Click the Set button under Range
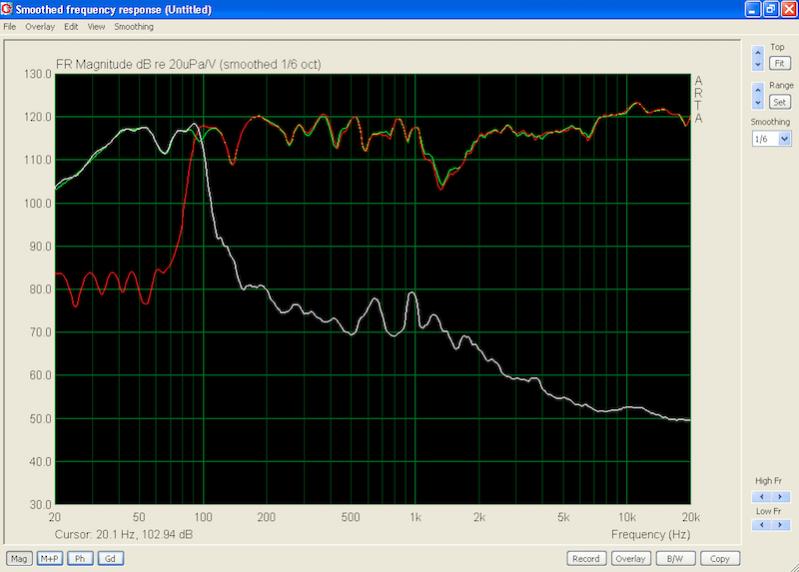The image size is (799, 572). [x=780, y=102]
